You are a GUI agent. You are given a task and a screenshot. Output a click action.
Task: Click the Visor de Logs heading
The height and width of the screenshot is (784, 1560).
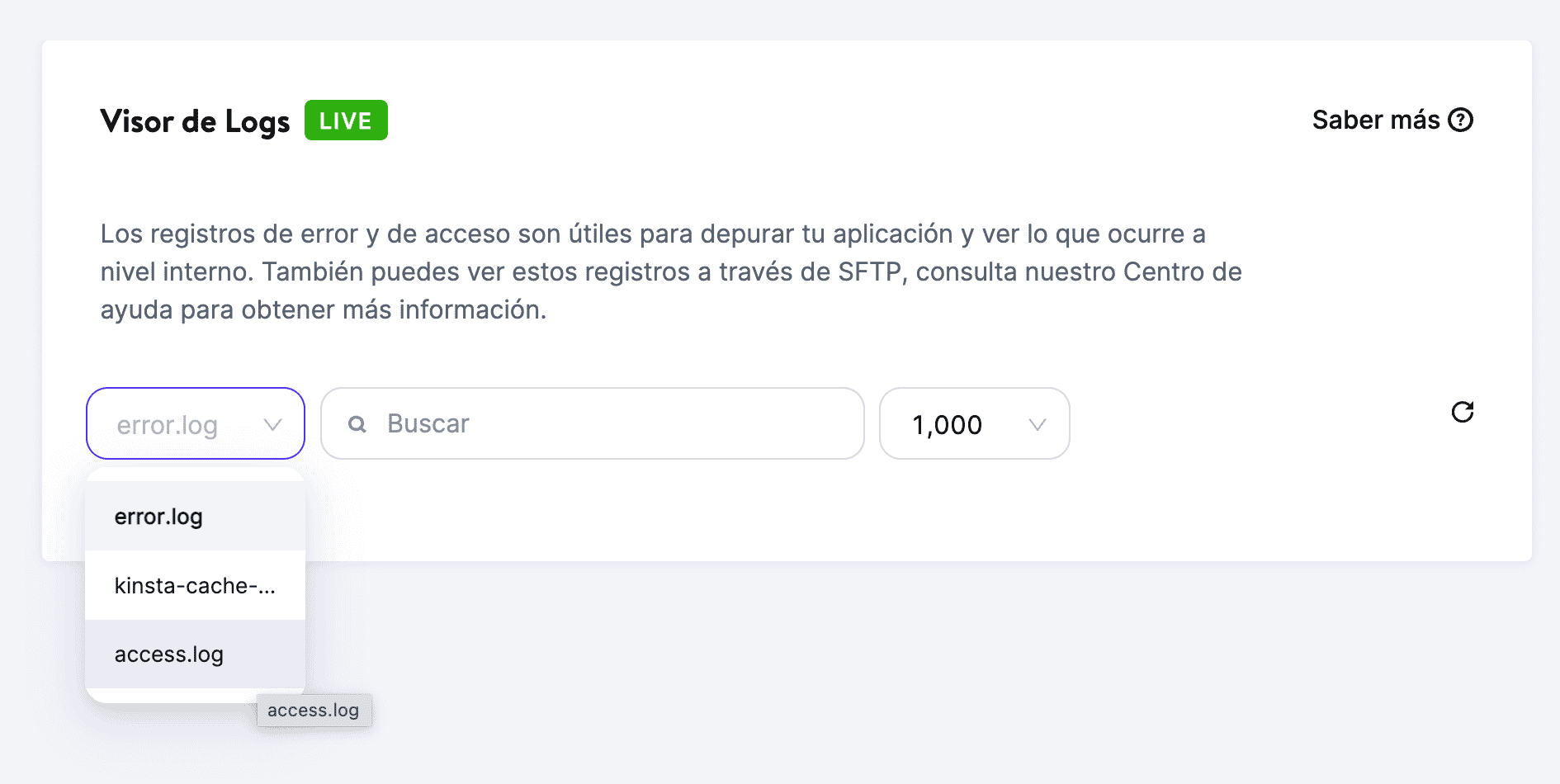click(x=195, y=121)
